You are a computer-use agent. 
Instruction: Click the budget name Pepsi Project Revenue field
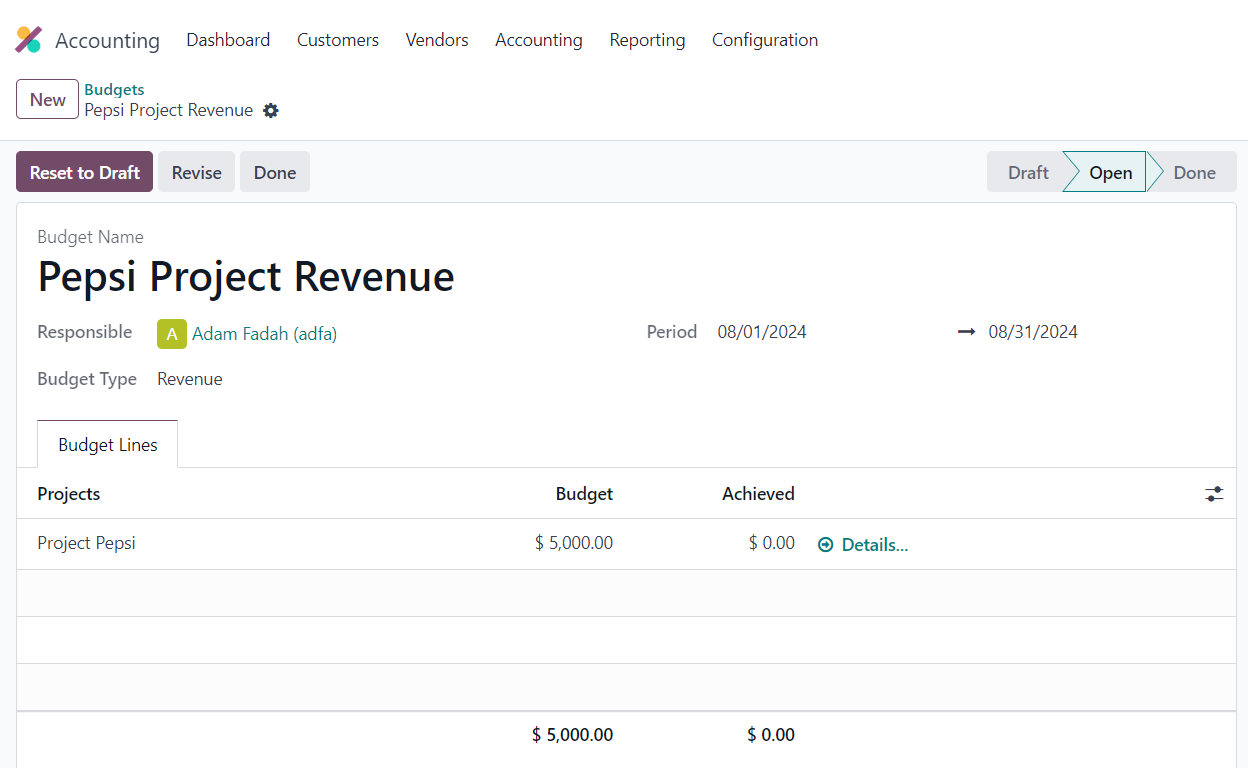pos(246,276)
